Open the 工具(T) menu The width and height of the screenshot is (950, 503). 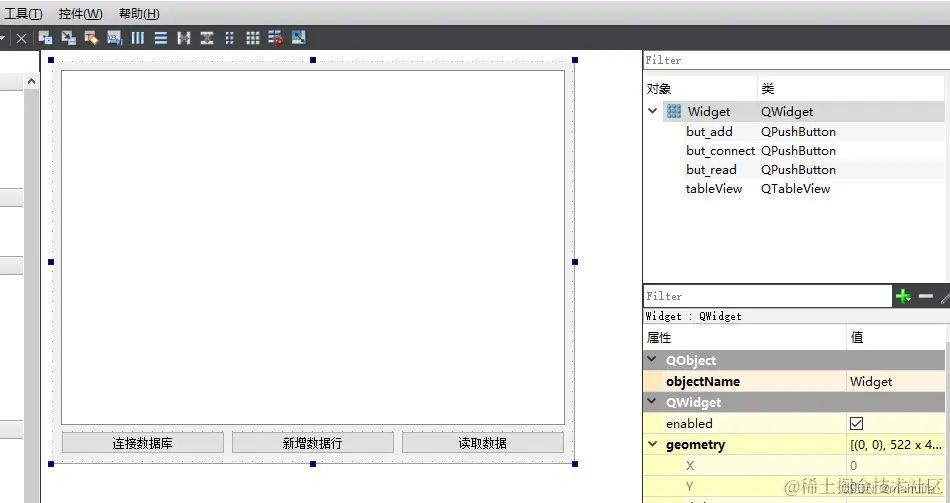coord(23,13)
